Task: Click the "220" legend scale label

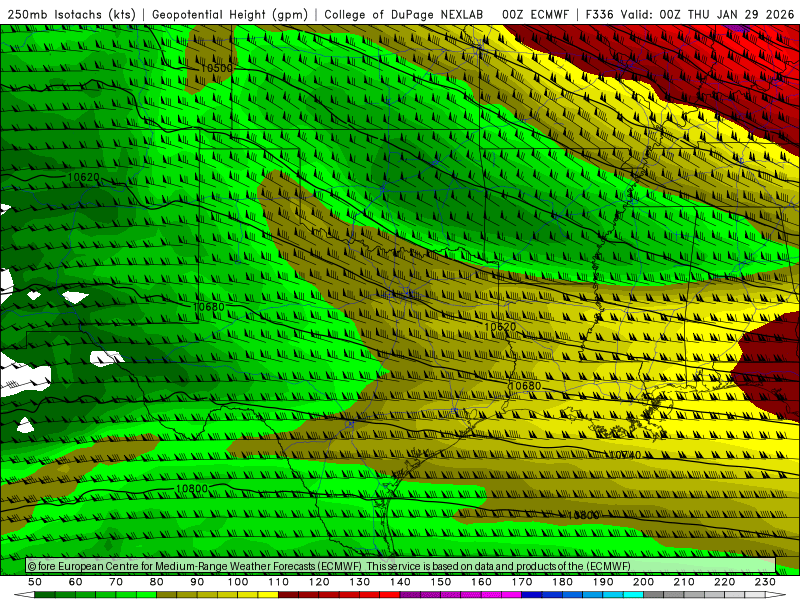Action: [x=724, y=582]
